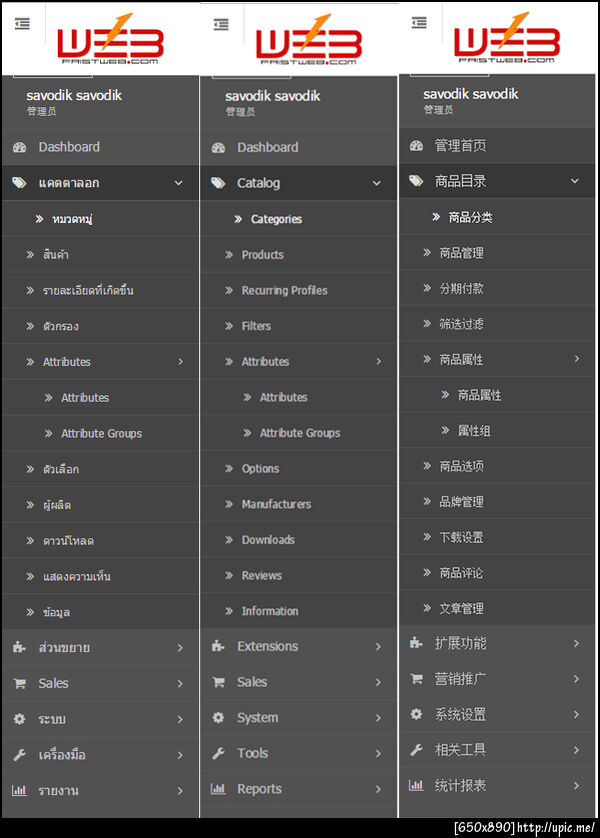This screenshot has height=838, width=600.
Task: Click the bar chart icon beside 统计报表
Action: [x=417, y=786]
